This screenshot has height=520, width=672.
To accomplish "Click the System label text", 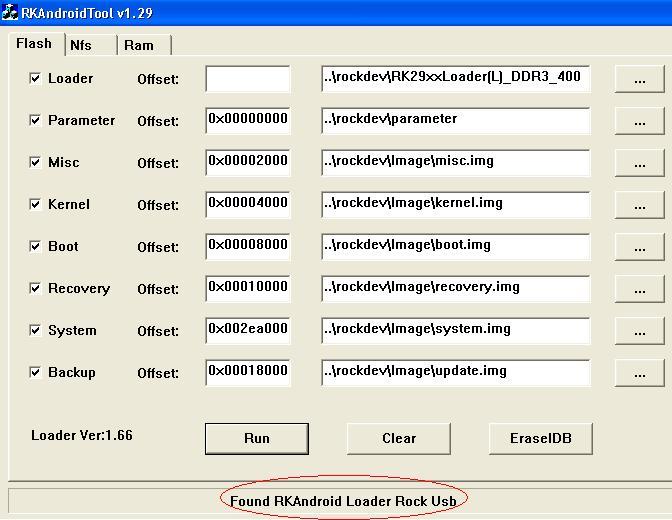I will click(72, 331).
